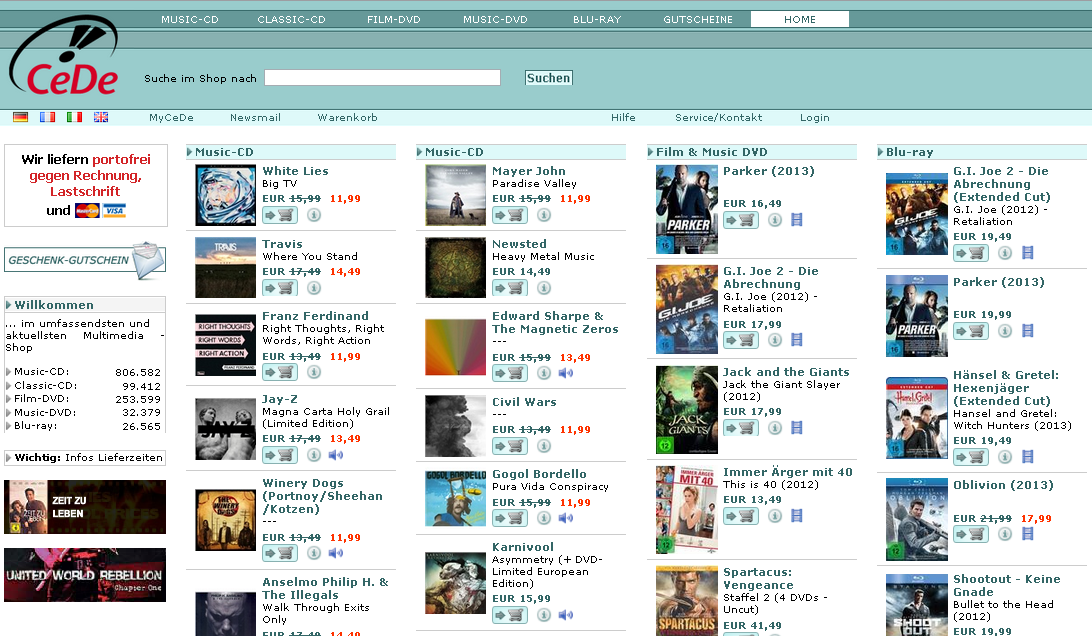Play audio sample for Jay-Z Magna Carta
This screenshot has height=636, width=1092.
click(x=336, y=455)
